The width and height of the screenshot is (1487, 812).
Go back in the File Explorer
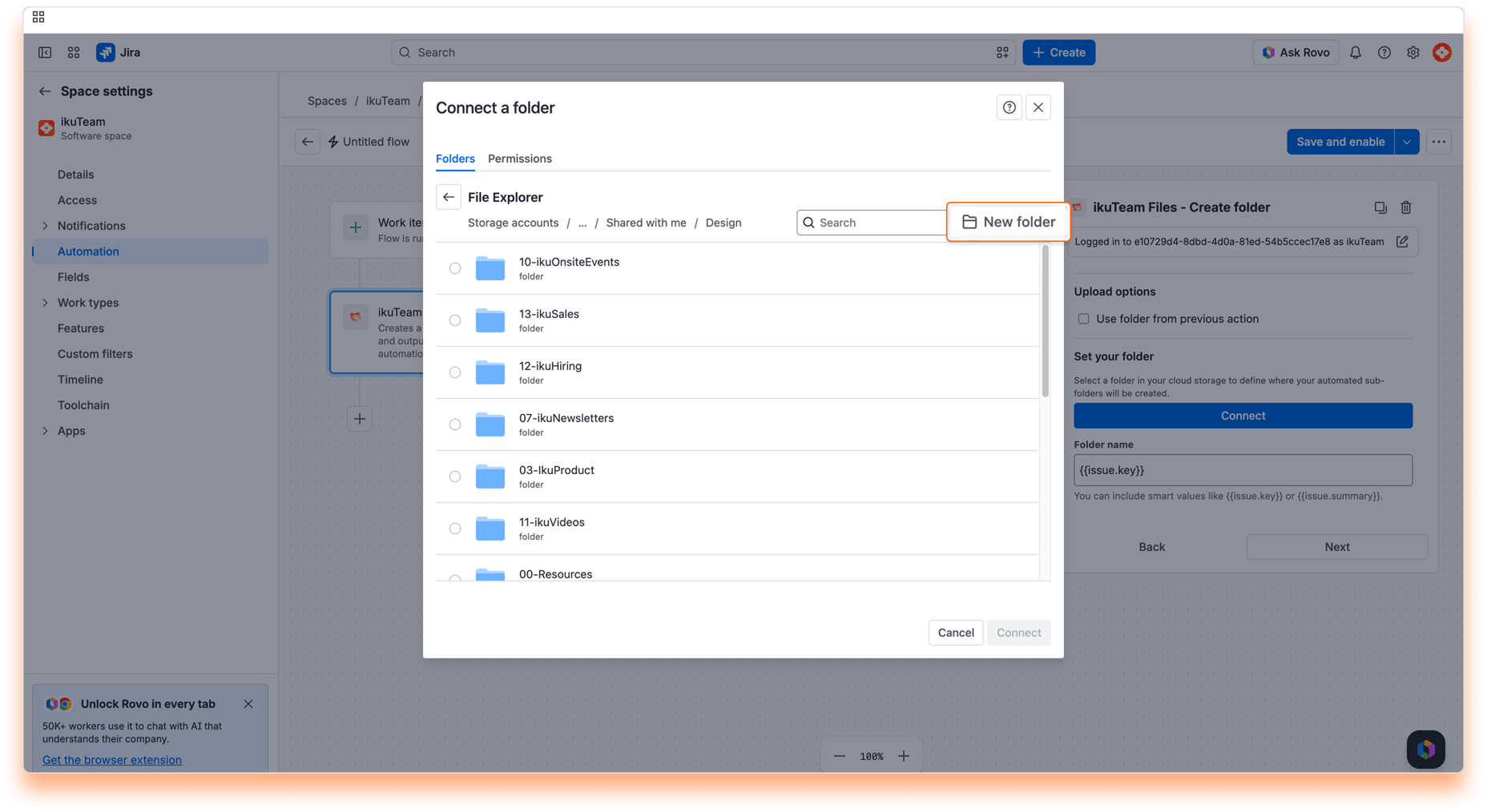449,197
